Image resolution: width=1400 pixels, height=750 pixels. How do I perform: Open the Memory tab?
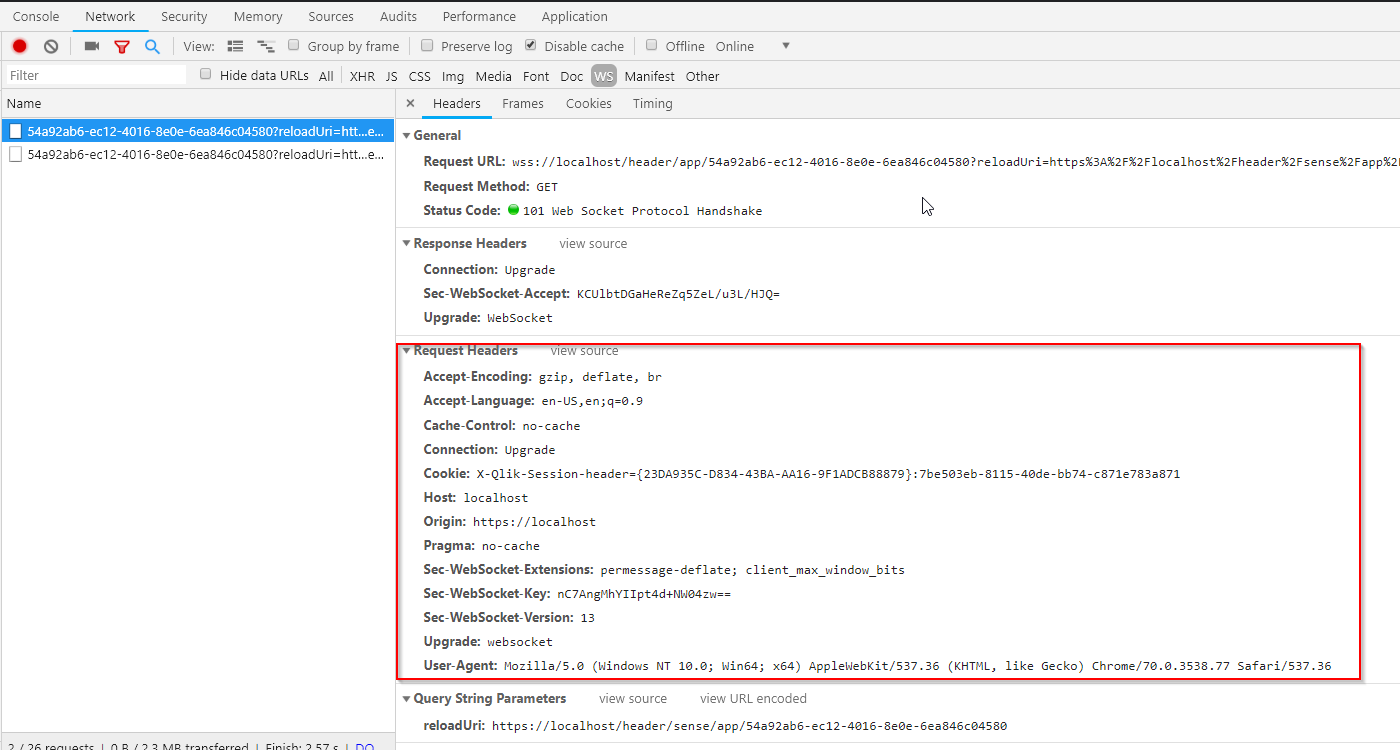258,16
